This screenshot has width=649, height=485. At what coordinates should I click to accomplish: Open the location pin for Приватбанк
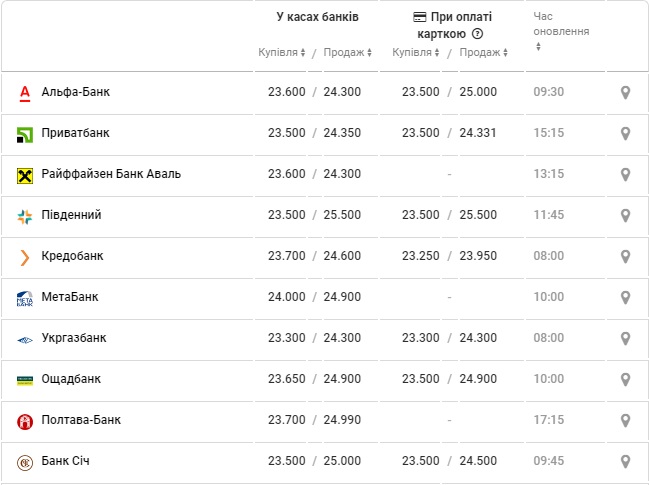point(626,133)
